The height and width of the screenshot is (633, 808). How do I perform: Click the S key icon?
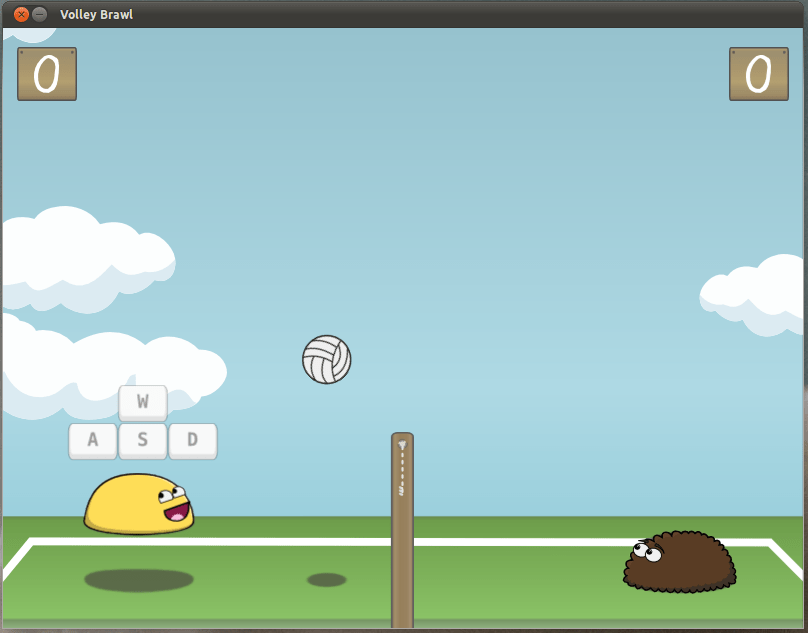(143, 441)
